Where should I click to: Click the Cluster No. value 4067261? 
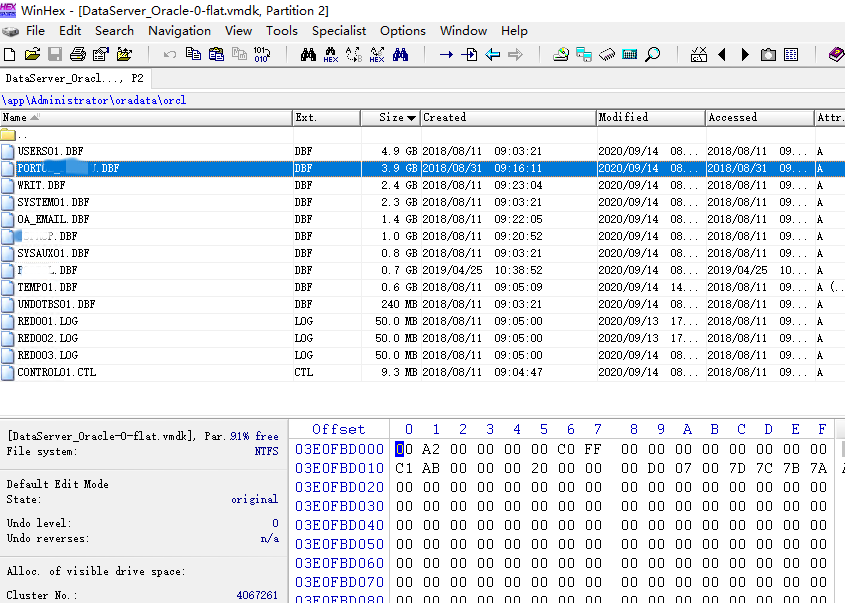tap(257, 595)
